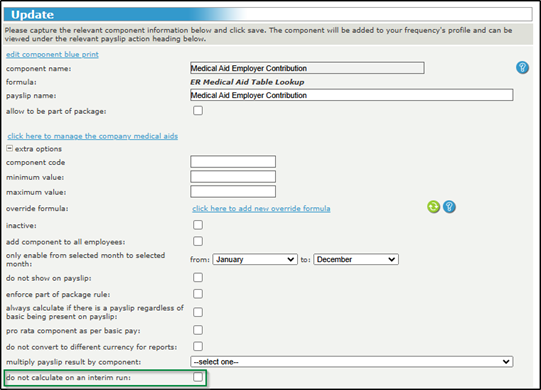Click the component code input box
This screenshot has height=390, width=541.
click(x=233, y=162)
